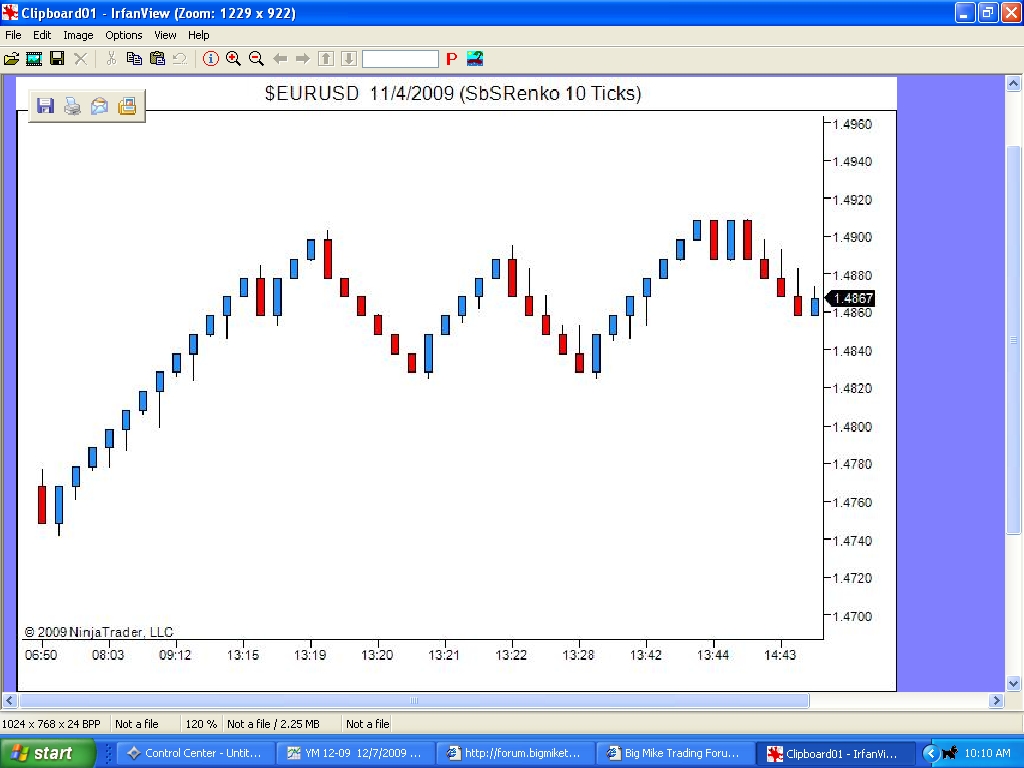
Task: Zoom out with the minus magnifier
Action: 256,59
